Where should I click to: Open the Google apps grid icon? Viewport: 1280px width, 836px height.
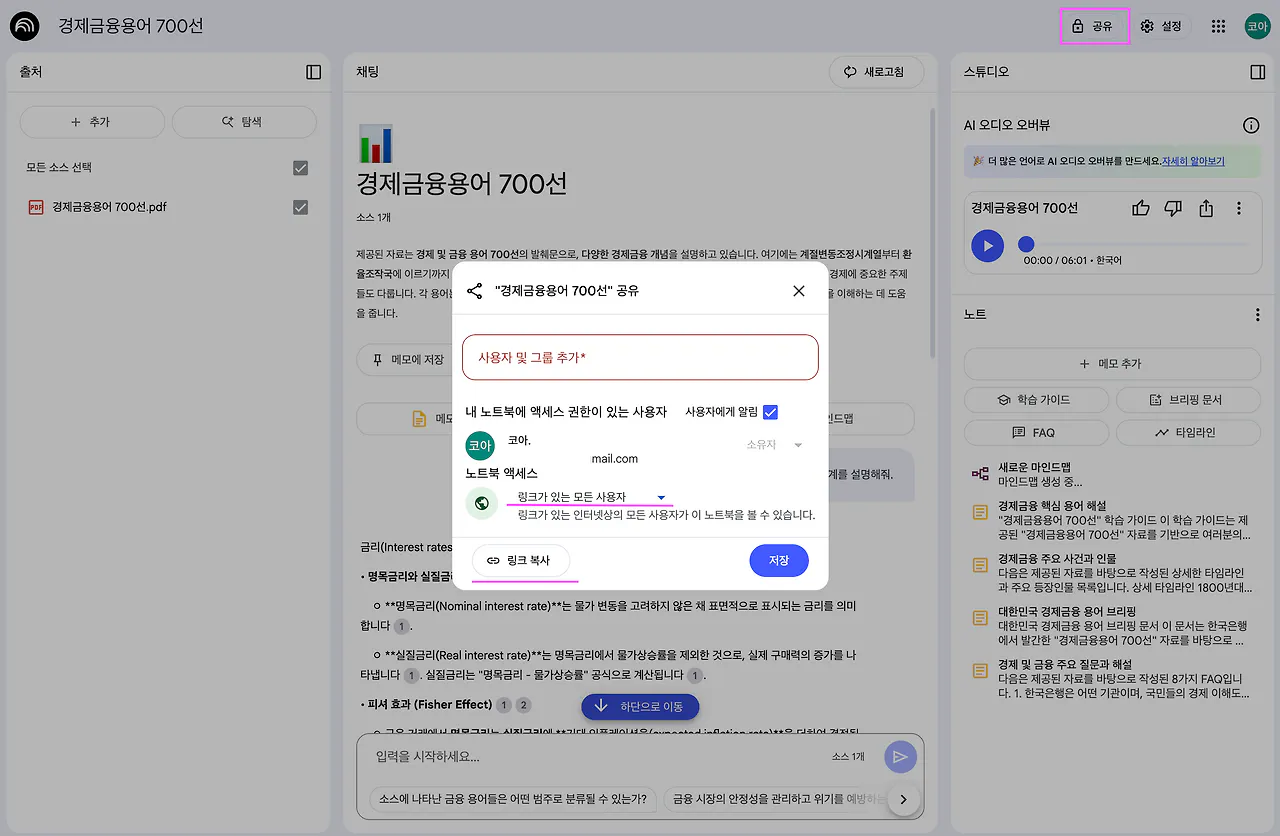[1217, 27]
